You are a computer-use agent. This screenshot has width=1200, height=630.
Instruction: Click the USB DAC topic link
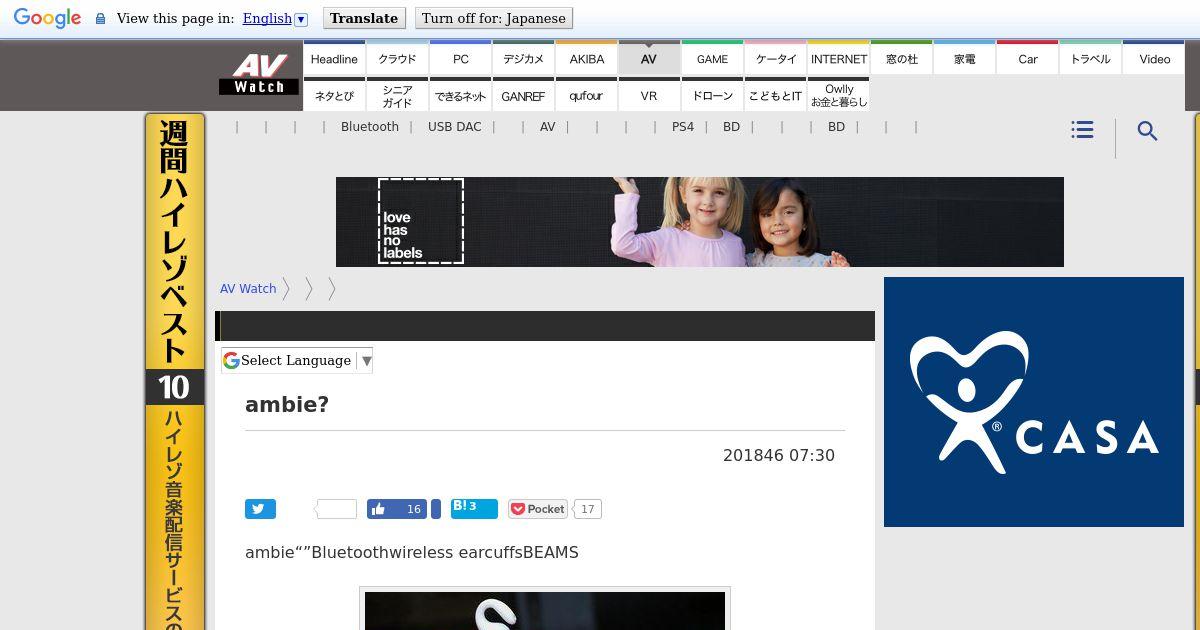[x=454, y=127]
